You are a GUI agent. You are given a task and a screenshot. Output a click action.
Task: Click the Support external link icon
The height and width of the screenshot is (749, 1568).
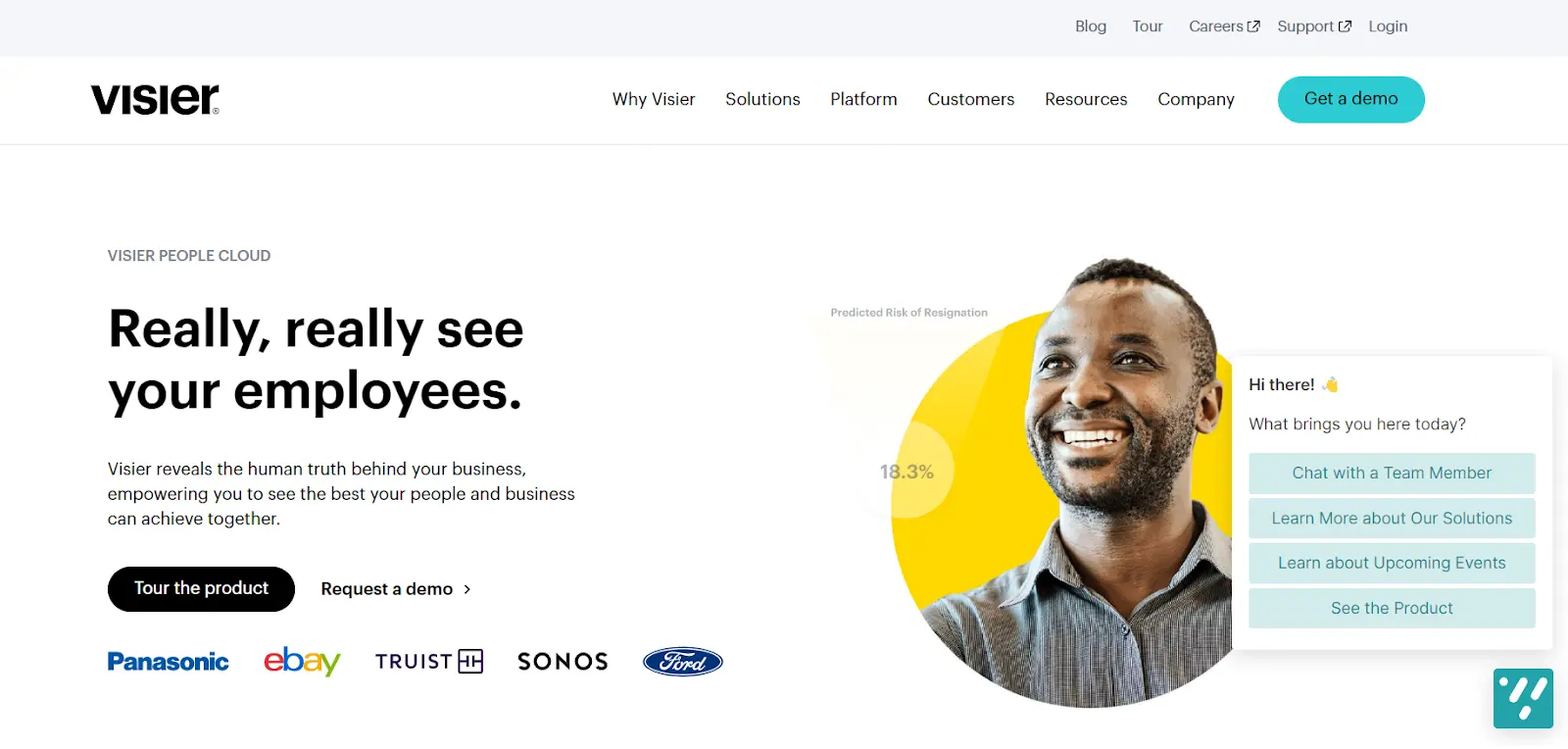coord(1345,26)
